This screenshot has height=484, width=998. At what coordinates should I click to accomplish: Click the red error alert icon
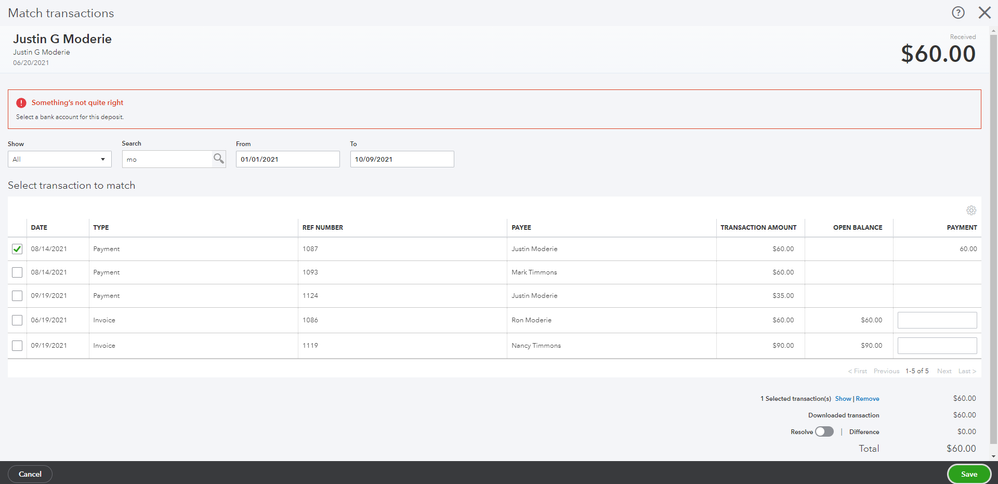22,103
